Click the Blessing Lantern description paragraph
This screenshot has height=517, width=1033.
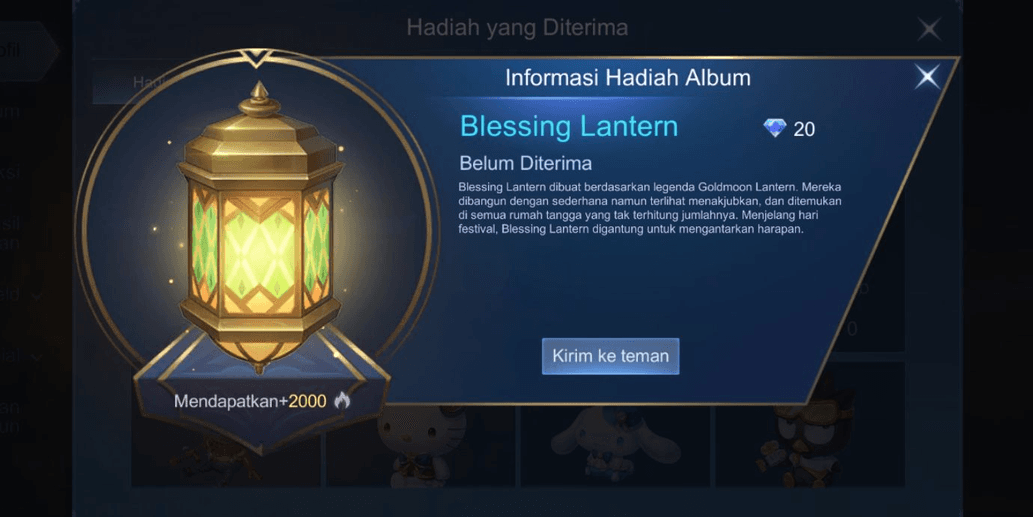click(650, 208)
